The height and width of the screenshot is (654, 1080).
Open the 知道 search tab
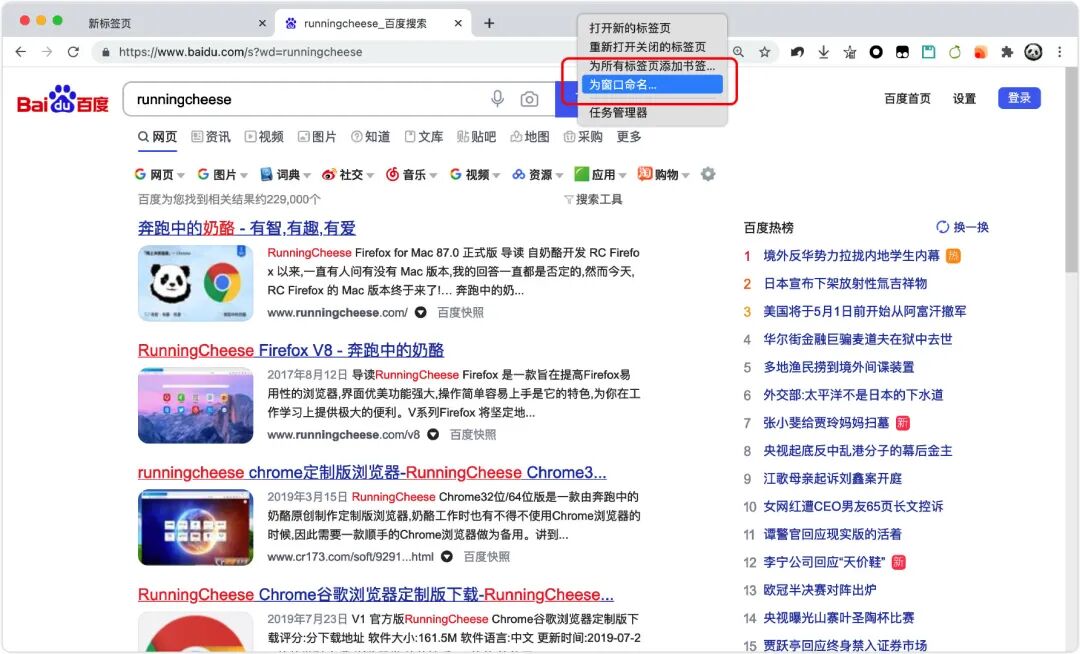click(371, 137)
